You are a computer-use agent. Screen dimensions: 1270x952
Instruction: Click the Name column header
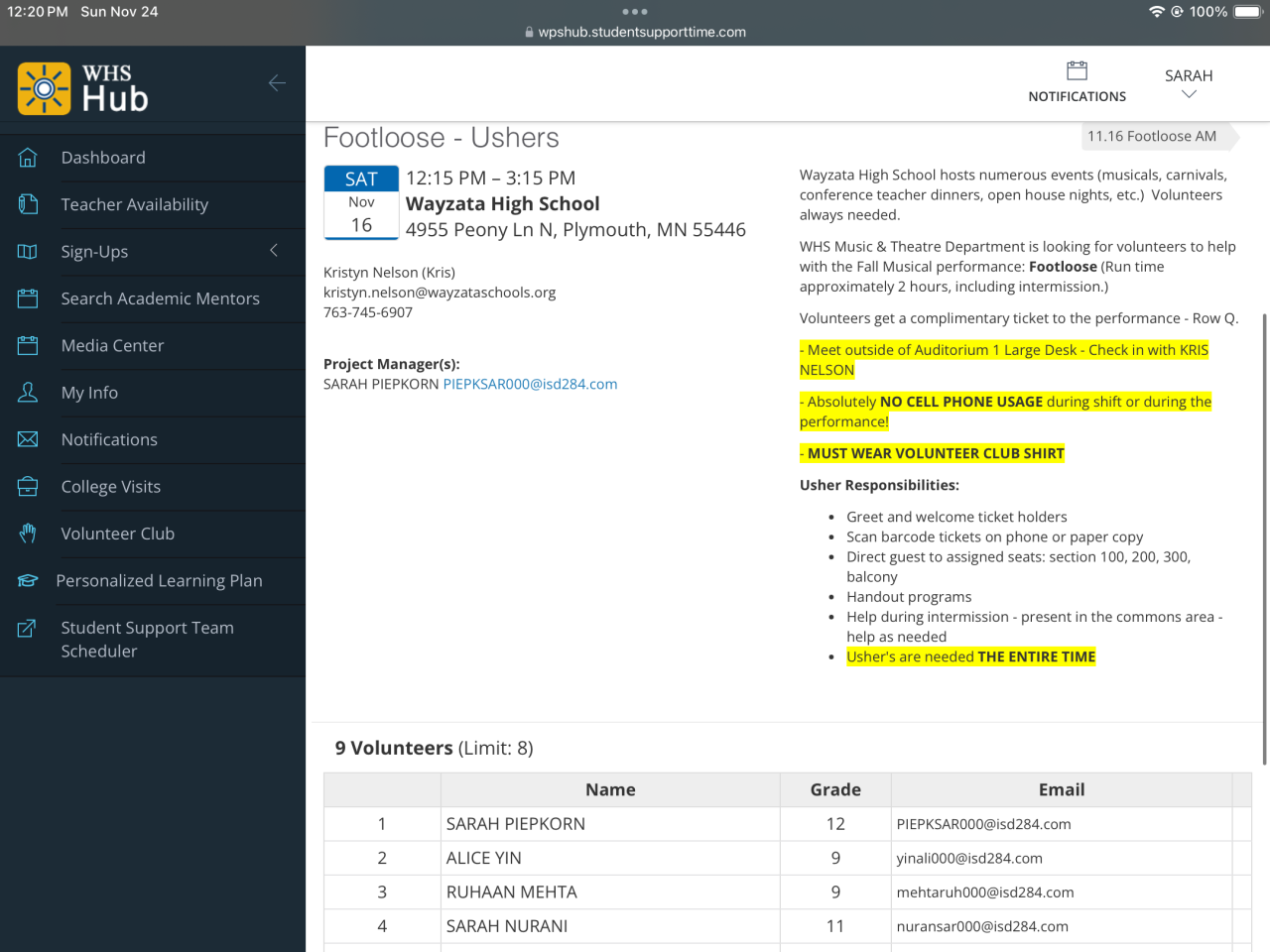[x=610, y=789]
